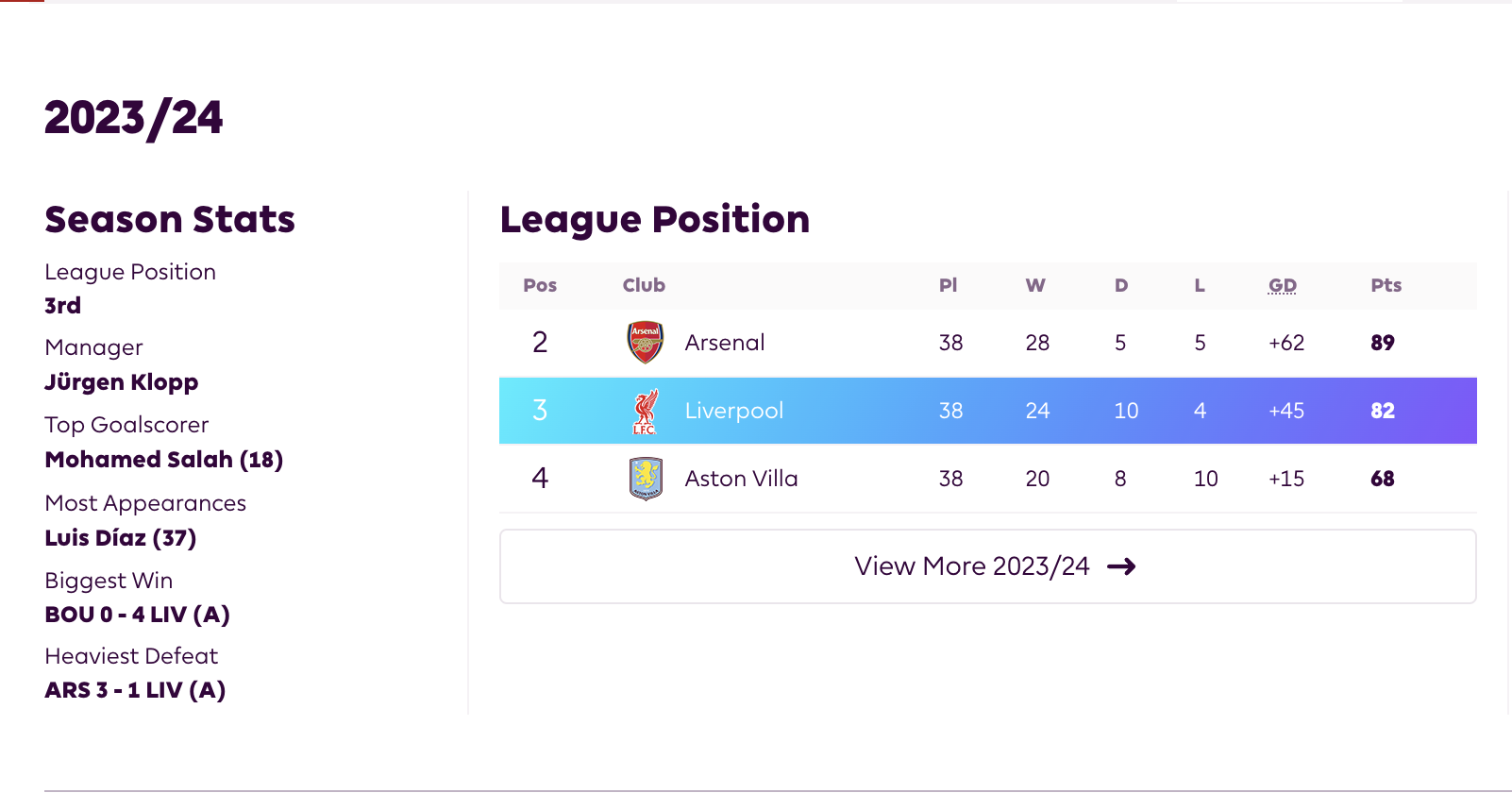Click the ARS 3 - 1 LIV heaviest defeat result

pos(135,690)
